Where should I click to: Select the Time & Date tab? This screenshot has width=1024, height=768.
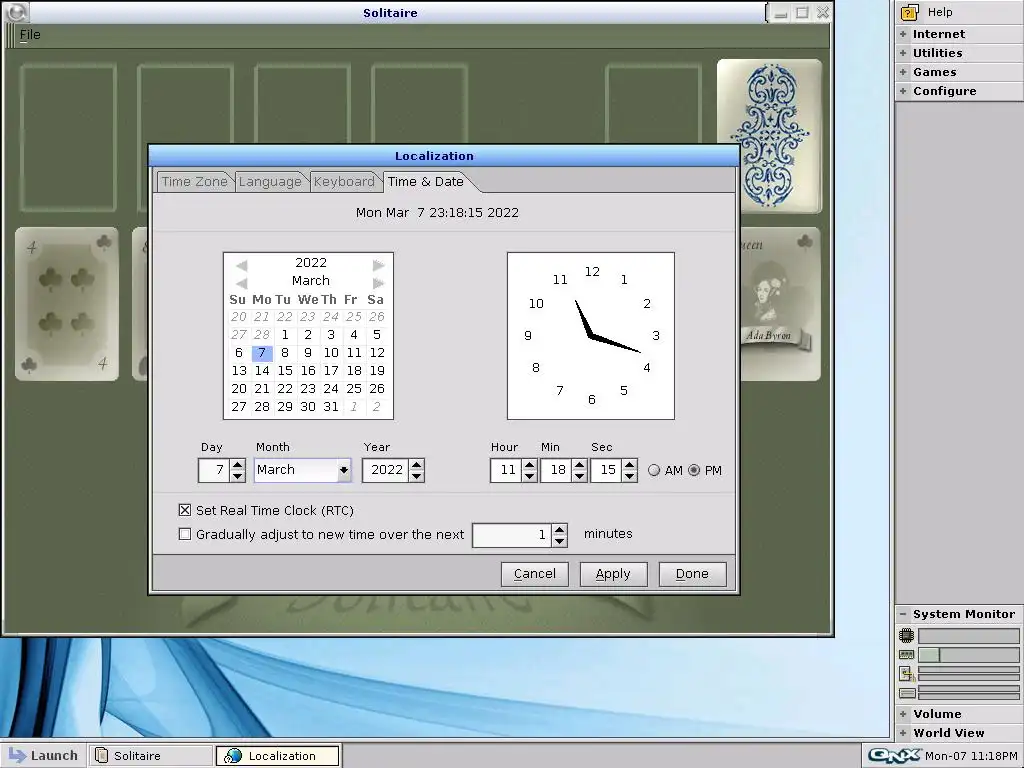pyautogui.click(x=426, y=182)
